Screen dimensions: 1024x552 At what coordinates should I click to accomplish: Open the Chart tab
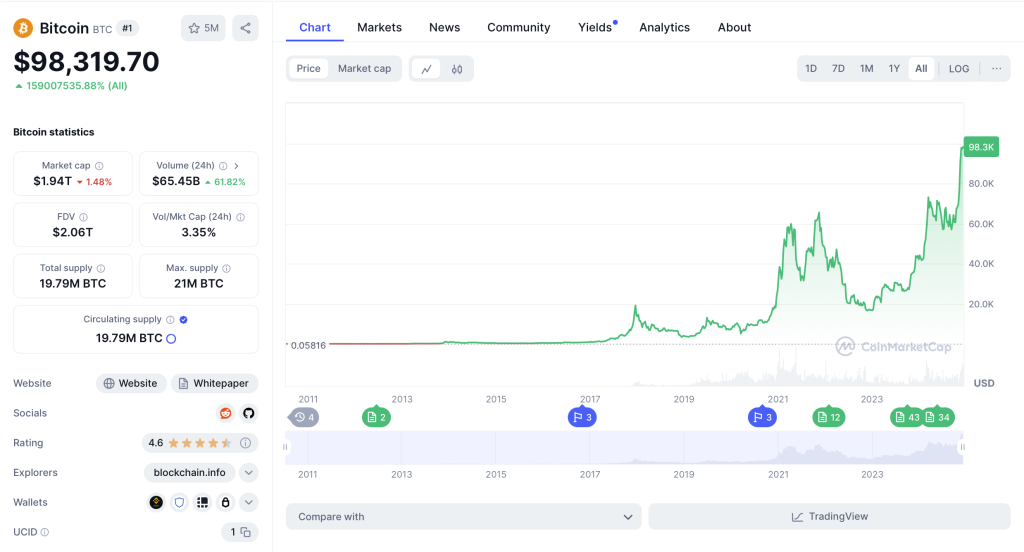(315, 27)
